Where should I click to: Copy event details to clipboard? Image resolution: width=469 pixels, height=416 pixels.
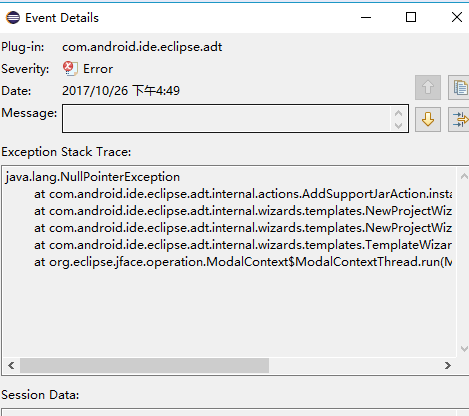(459, 87)
